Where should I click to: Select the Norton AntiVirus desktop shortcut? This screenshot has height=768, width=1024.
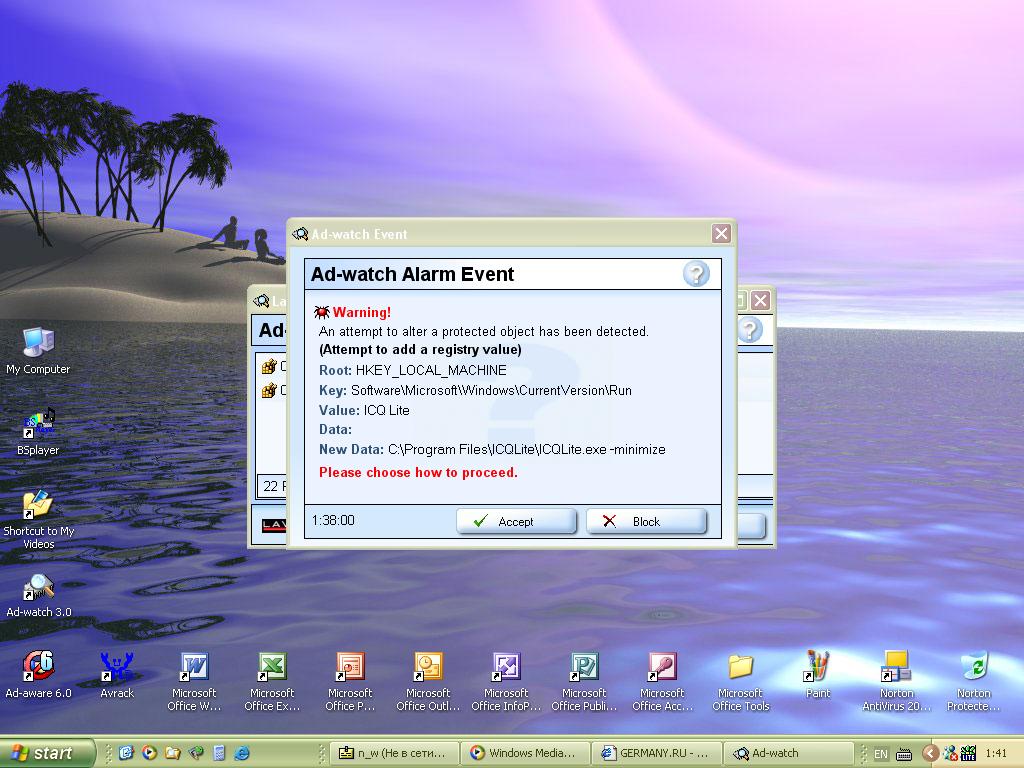pos(896,667)
